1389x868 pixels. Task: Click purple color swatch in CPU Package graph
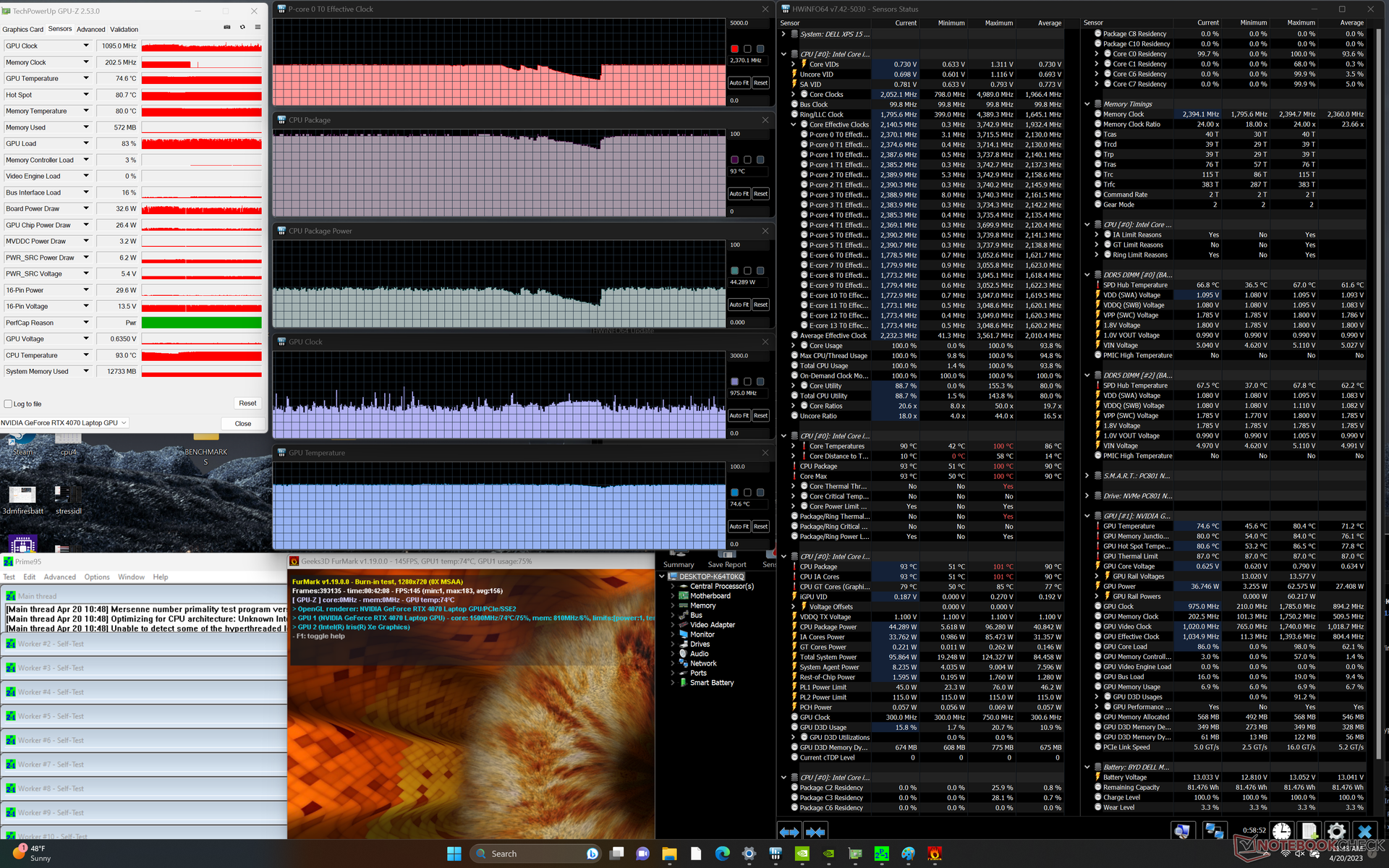pyautogui.click(x=734, y=160)
